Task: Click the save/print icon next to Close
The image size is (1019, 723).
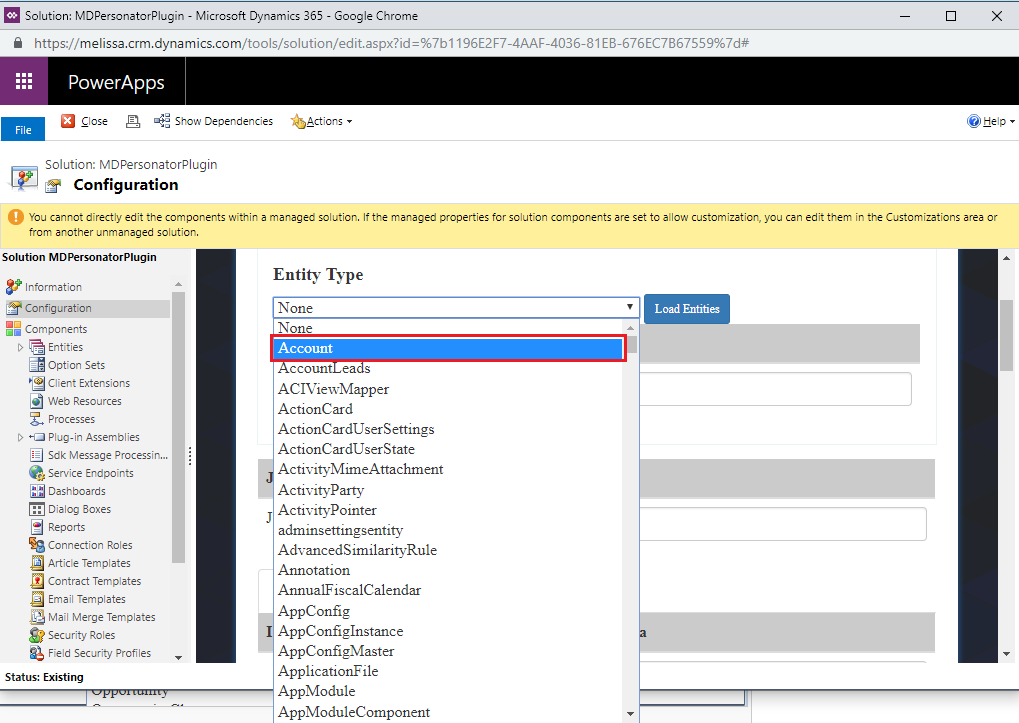Action: 133,121
